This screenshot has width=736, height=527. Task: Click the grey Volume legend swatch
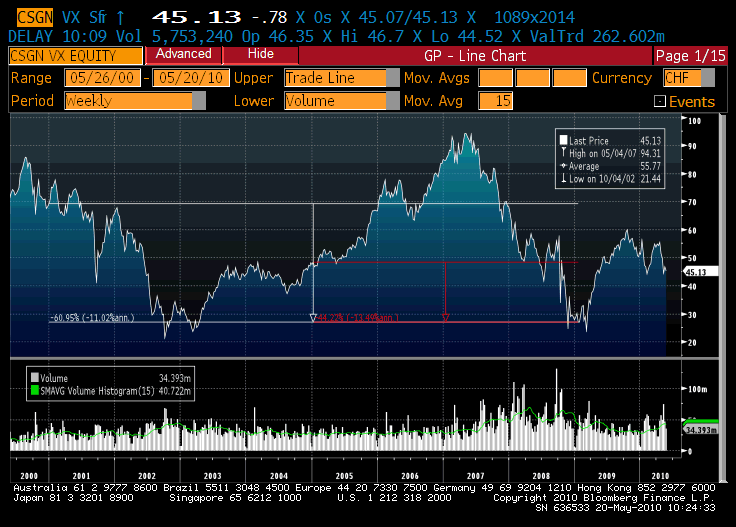pyautogui.click(x=34, y=378)
